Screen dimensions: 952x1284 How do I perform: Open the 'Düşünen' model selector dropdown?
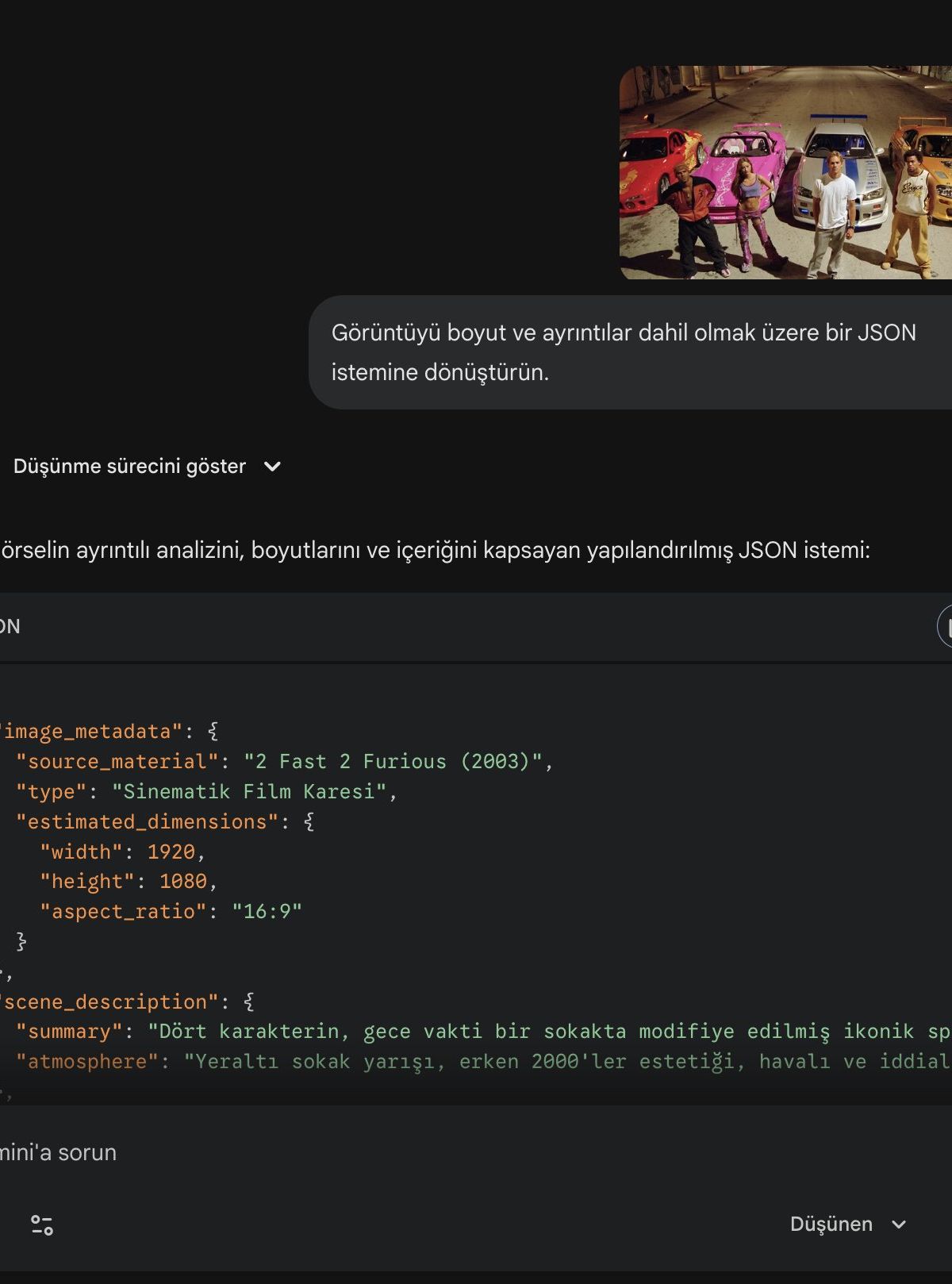click(x=847, y=1224)
